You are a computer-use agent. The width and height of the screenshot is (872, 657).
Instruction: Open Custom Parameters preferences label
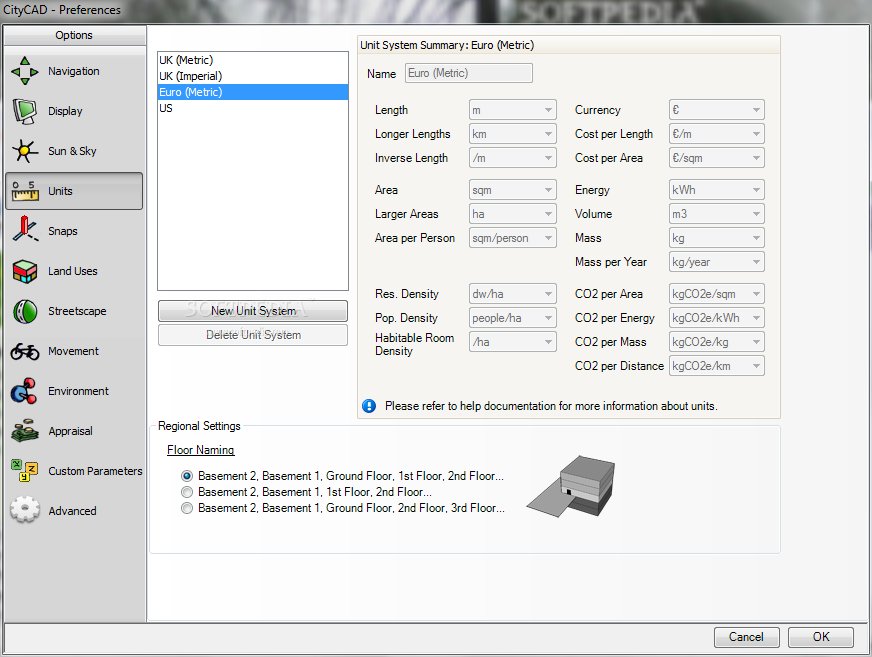(95, 471)
